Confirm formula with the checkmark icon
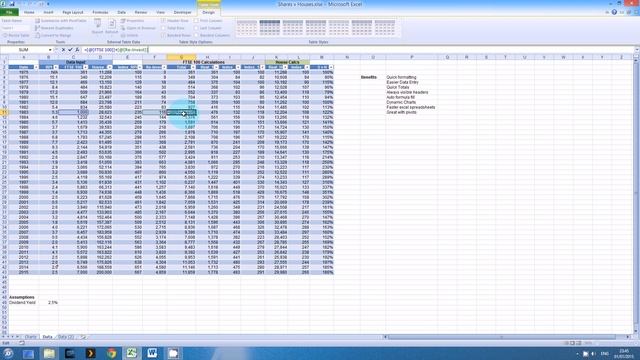 coord(70,50)
